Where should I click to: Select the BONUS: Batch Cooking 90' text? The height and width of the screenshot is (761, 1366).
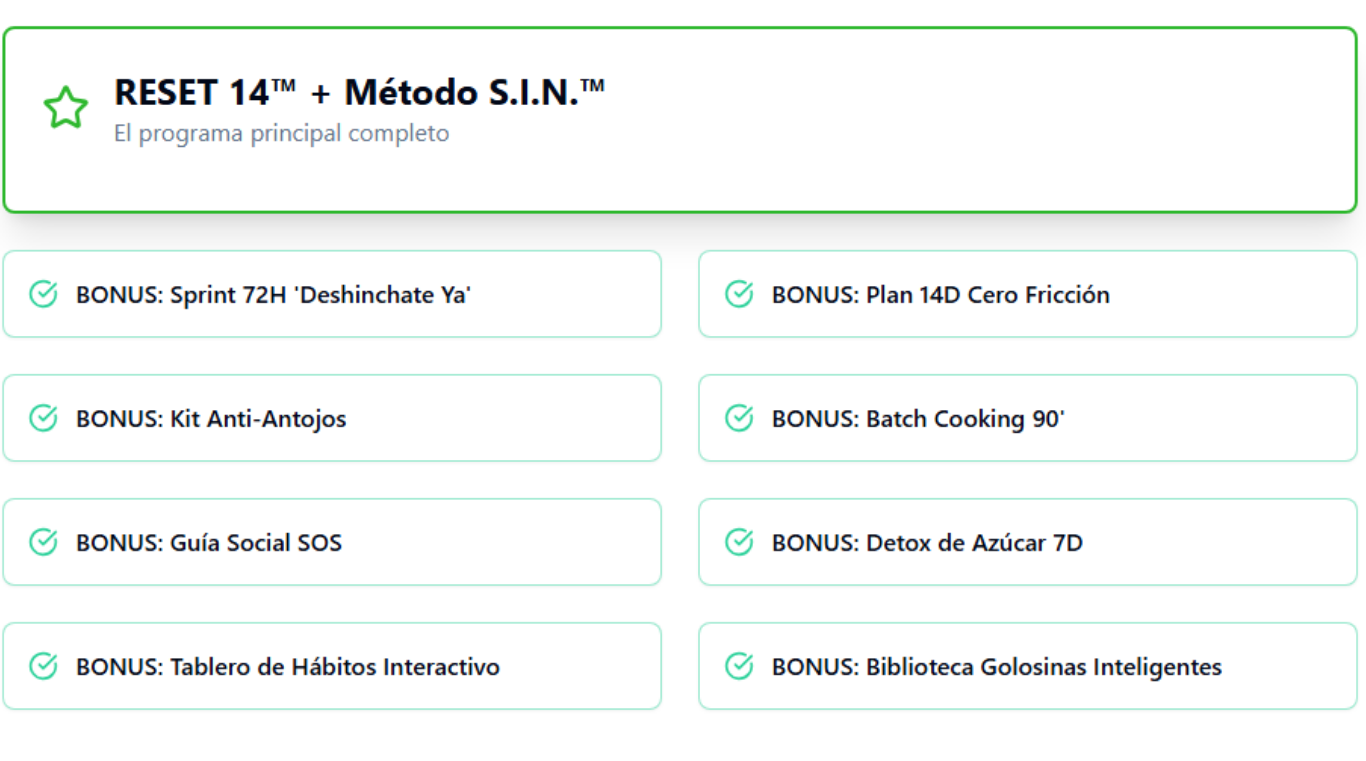tap(918, 418)
